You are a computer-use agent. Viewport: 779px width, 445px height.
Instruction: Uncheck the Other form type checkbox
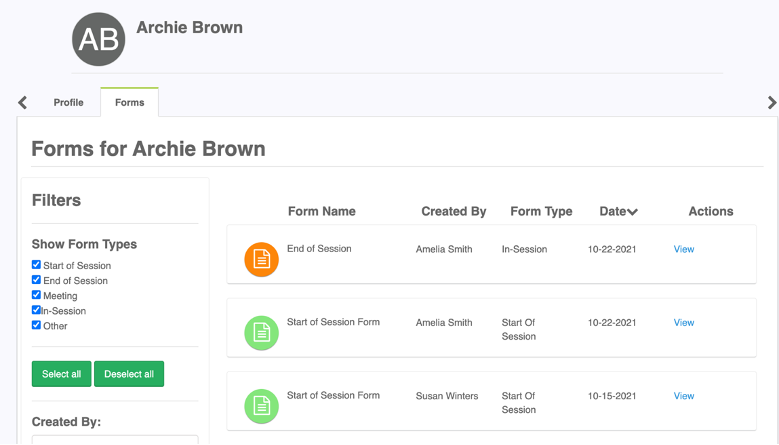[x=36, y=325]
